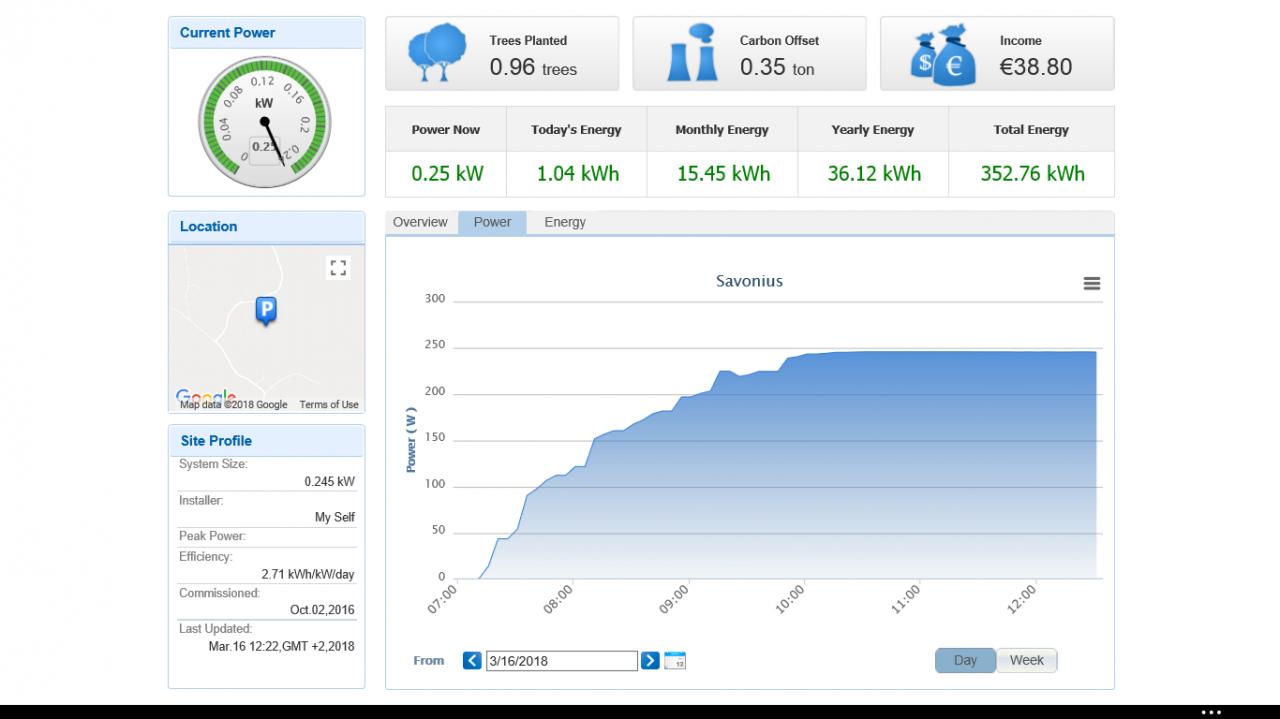This screenshot has height=719, width=1280.
Task: Click the Power Now value 0.25 kW
Action: click(447, 173)
